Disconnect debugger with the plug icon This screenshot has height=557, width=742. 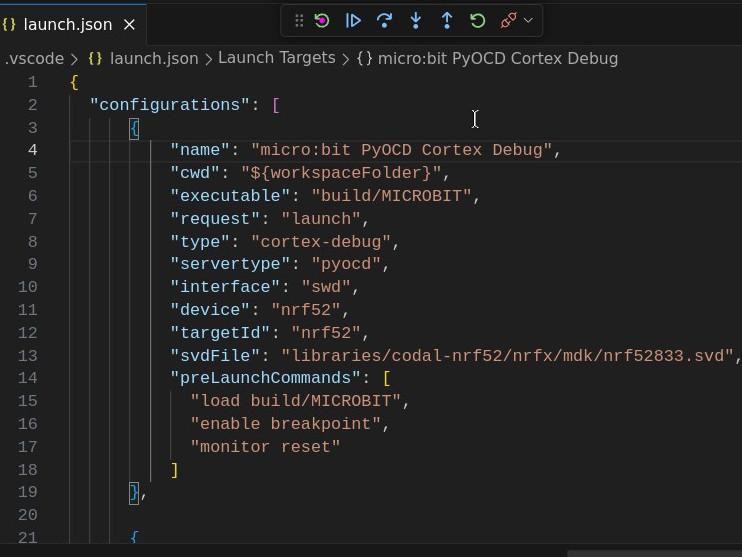(x=508, y=21)
